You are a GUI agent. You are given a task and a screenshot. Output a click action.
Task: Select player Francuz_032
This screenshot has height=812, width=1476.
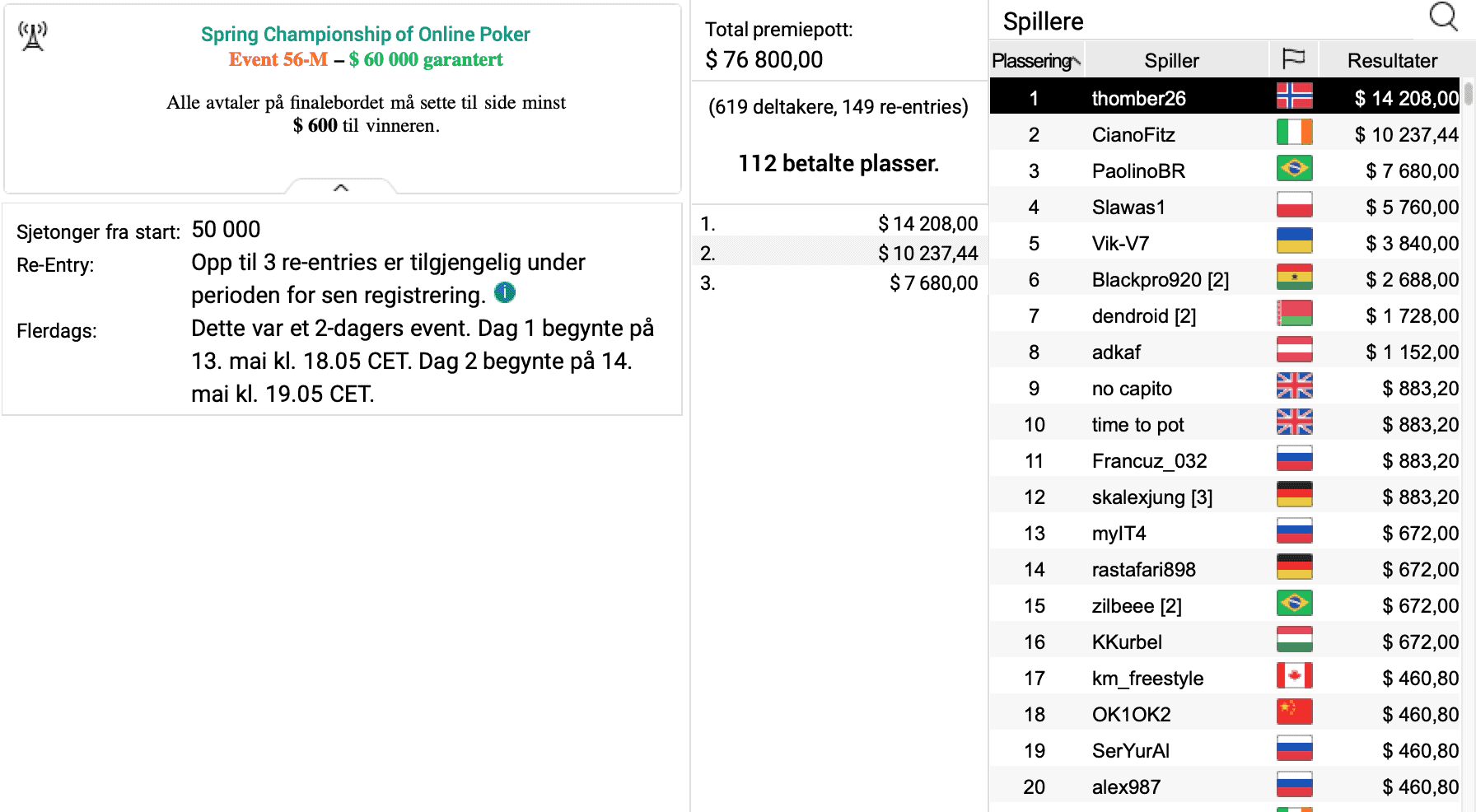click(x=1149, y=460)
